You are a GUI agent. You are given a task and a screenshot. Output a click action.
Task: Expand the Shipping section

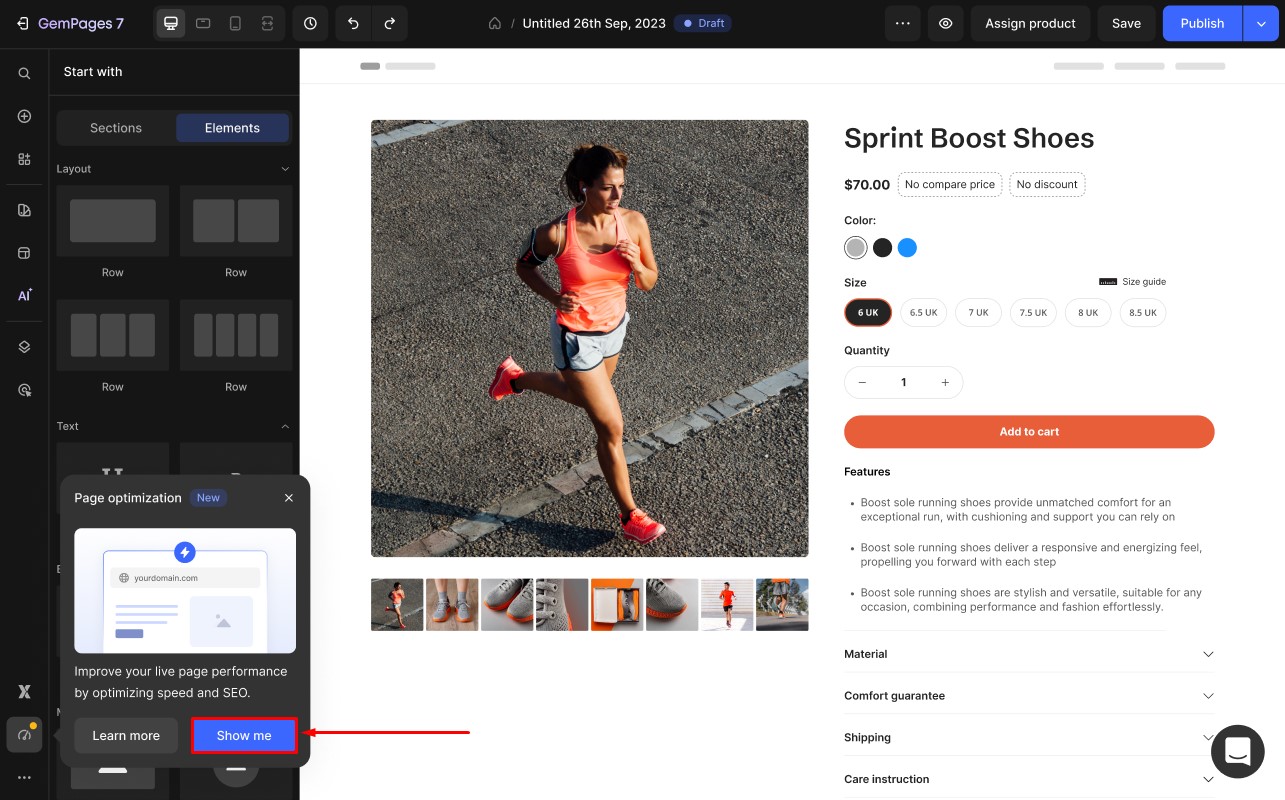point(1029,737)
